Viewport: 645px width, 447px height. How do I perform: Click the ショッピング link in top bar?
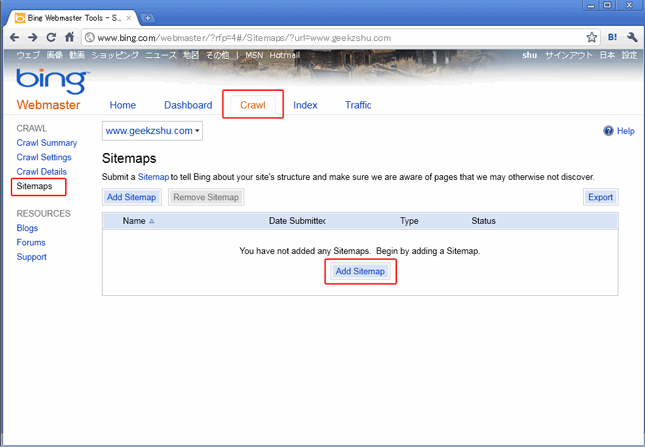point(115,55)
